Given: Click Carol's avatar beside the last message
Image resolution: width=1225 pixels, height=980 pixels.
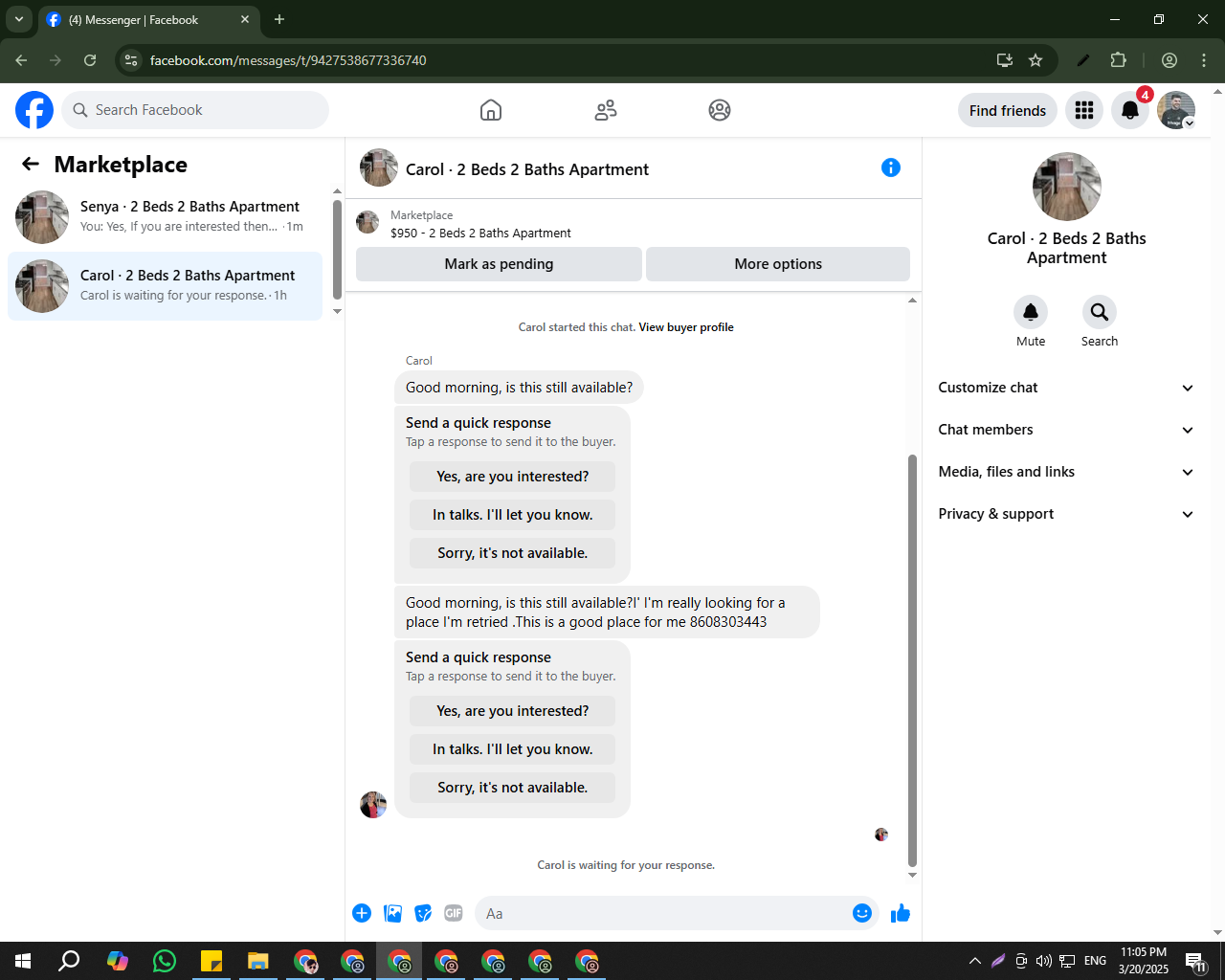Looking at the screenshot, I should coord(373,805).
